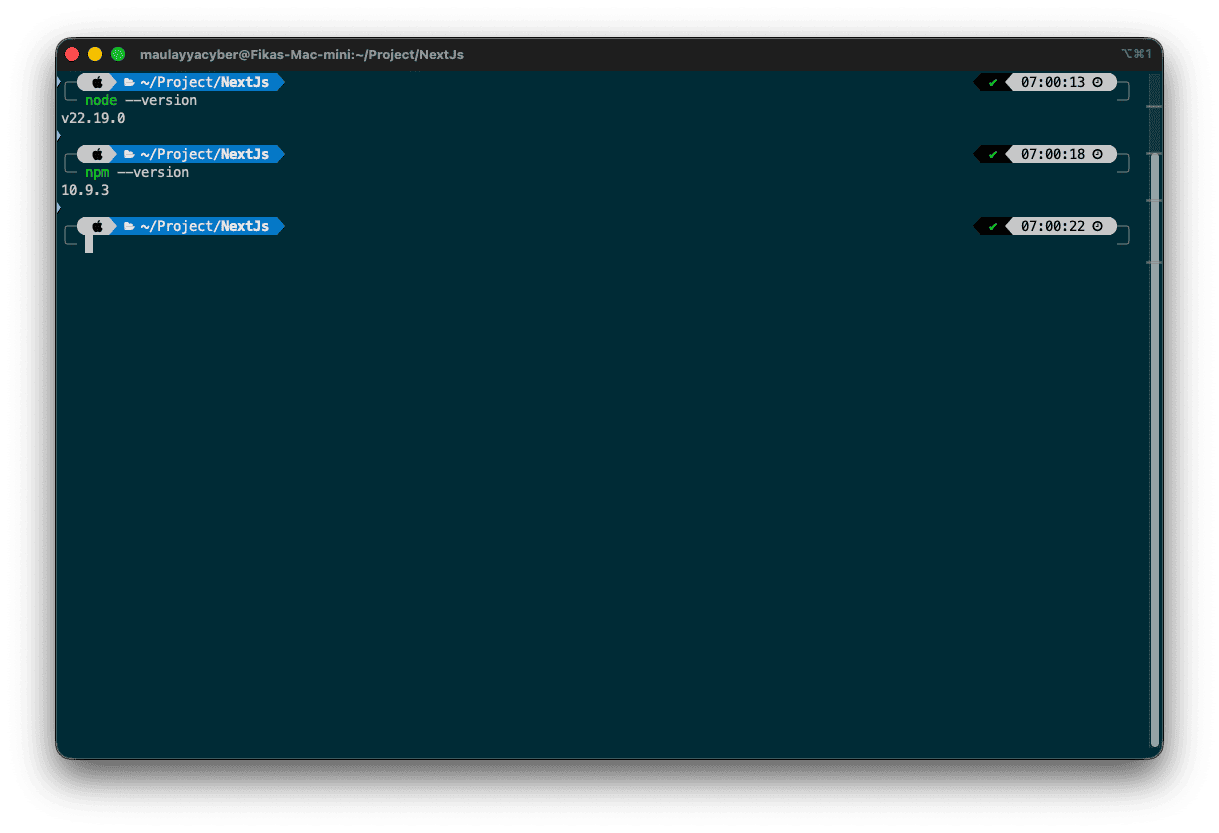Click the ~/Project path text in second prompt
Viewport: 1219px width, 833px height.
183,154
